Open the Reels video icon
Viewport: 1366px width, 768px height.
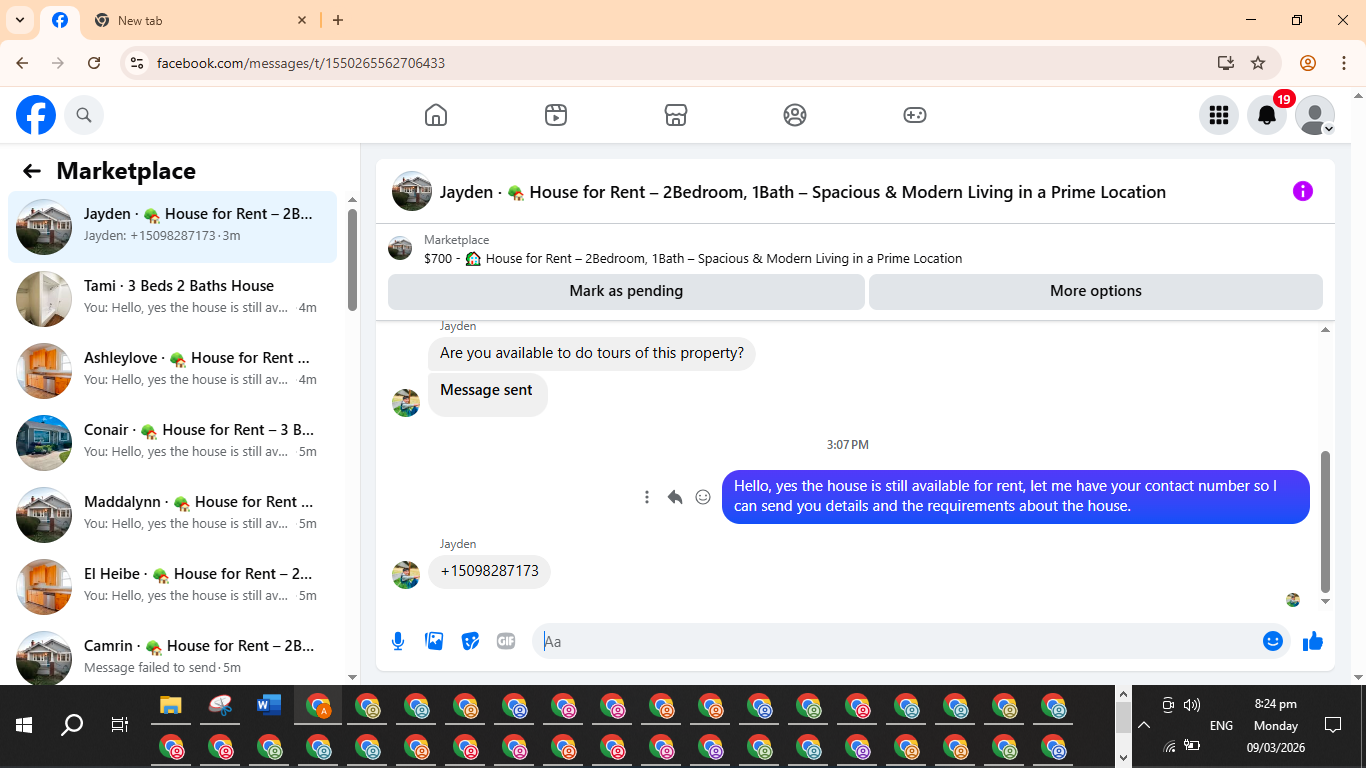point(556,115)
